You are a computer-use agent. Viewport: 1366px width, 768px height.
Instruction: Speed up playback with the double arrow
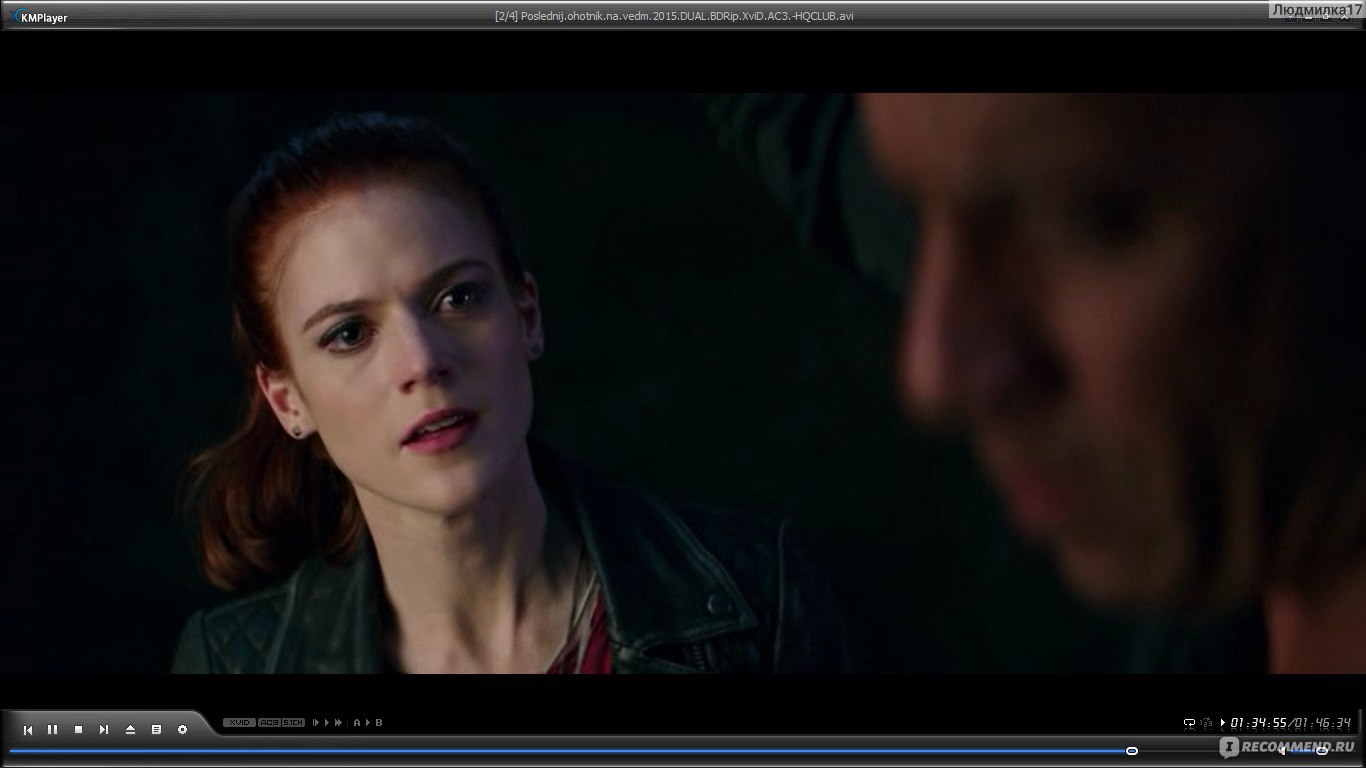coord(339,722)
